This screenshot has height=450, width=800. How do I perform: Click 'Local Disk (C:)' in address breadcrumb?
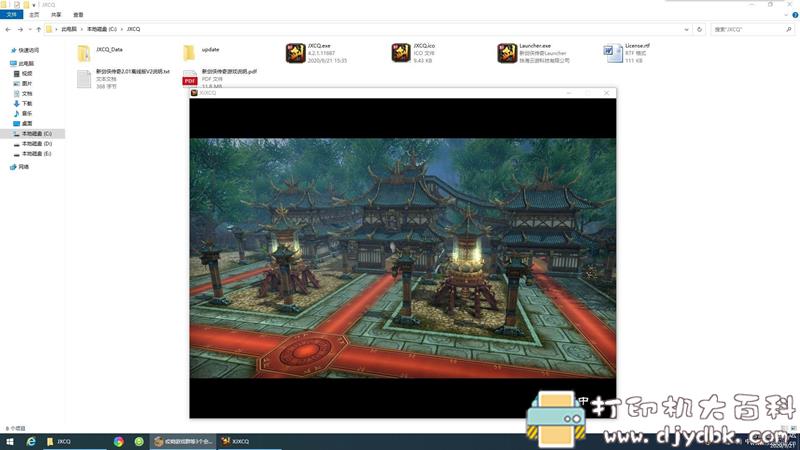[102, 30]
